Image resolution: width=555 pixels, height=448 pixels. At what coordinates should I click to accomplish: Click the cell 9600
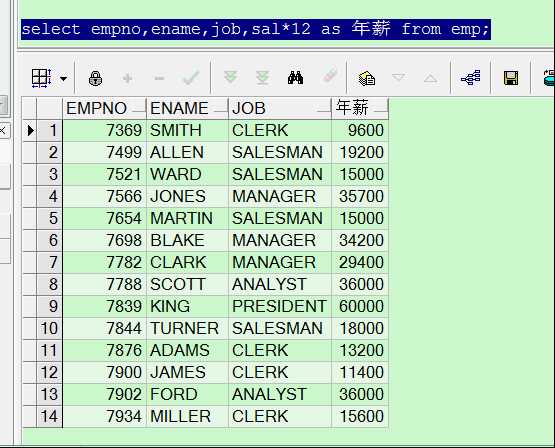360,131
